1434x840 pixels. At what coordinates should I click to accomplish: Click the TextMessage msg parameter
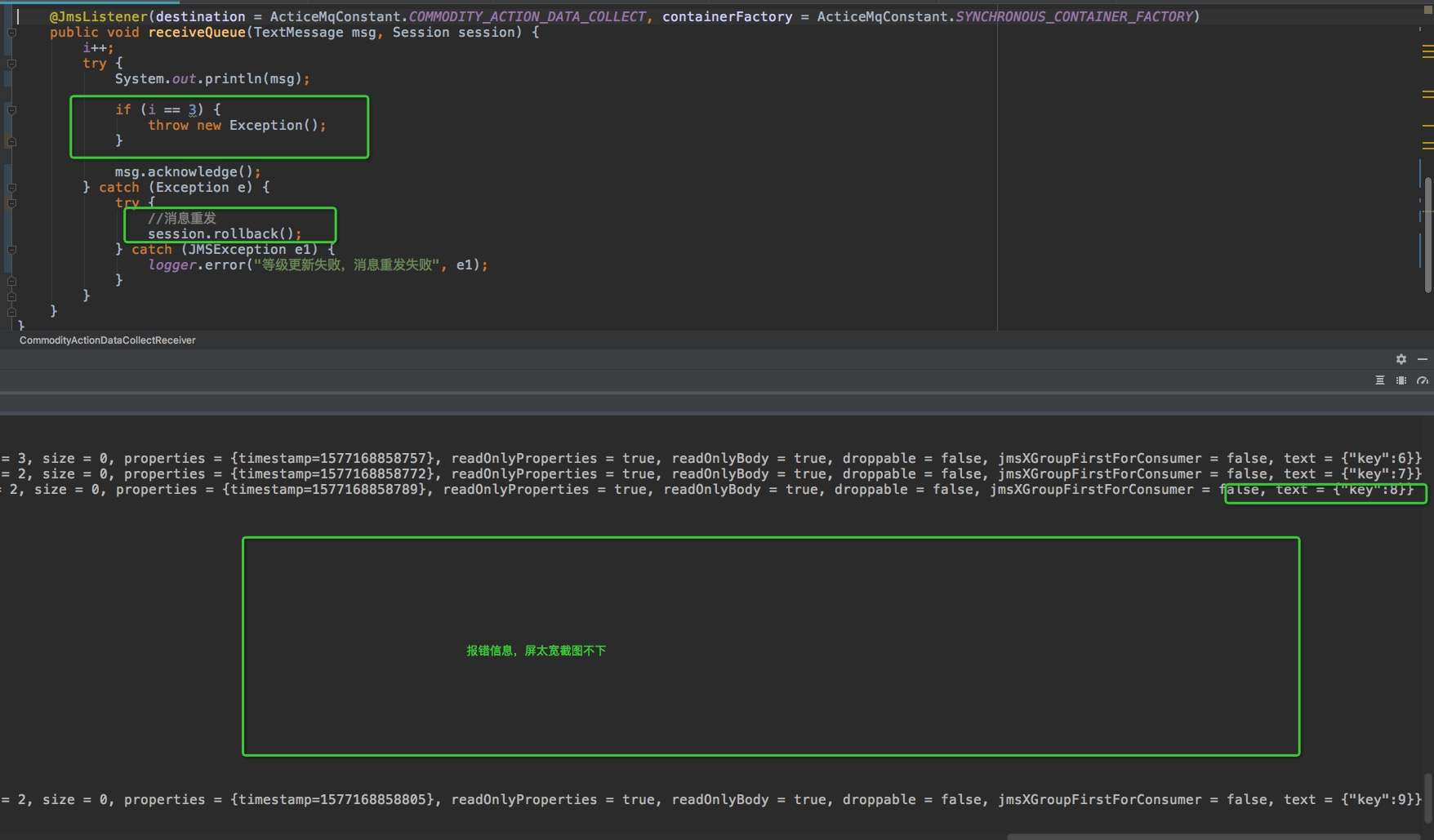tap(314, 33)
